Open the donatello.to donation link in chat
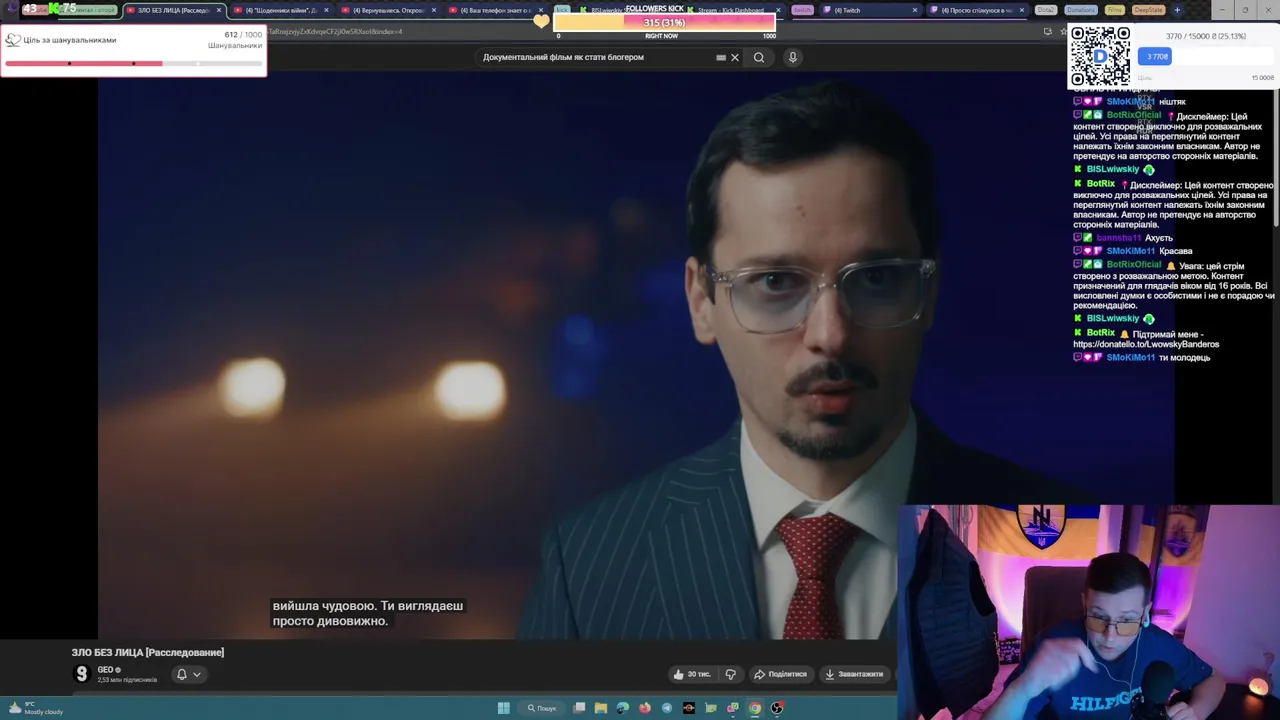 point(1146,344)
